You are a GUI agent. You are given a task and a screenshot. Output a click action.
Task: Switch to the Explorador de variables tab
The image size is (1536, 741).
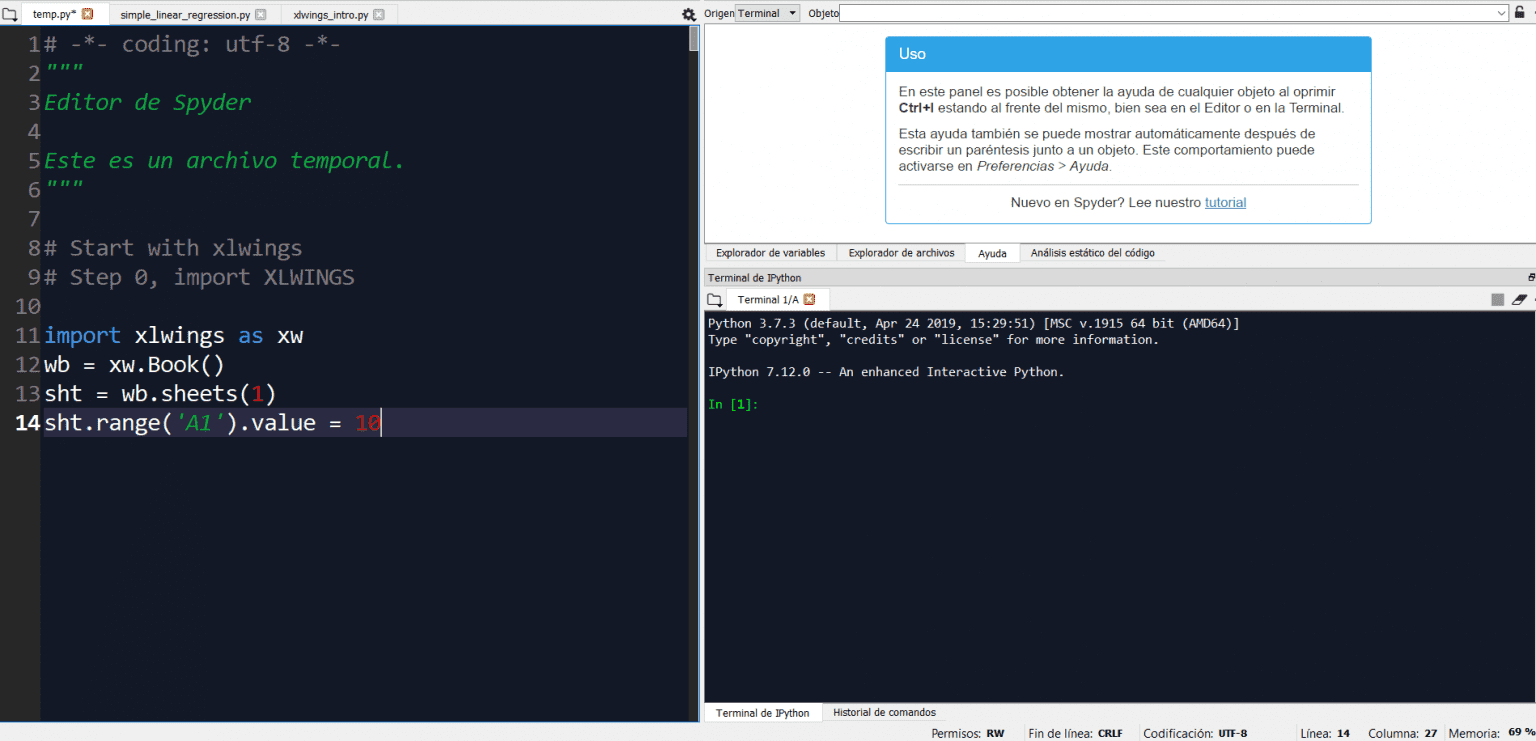tap(770, 252)
